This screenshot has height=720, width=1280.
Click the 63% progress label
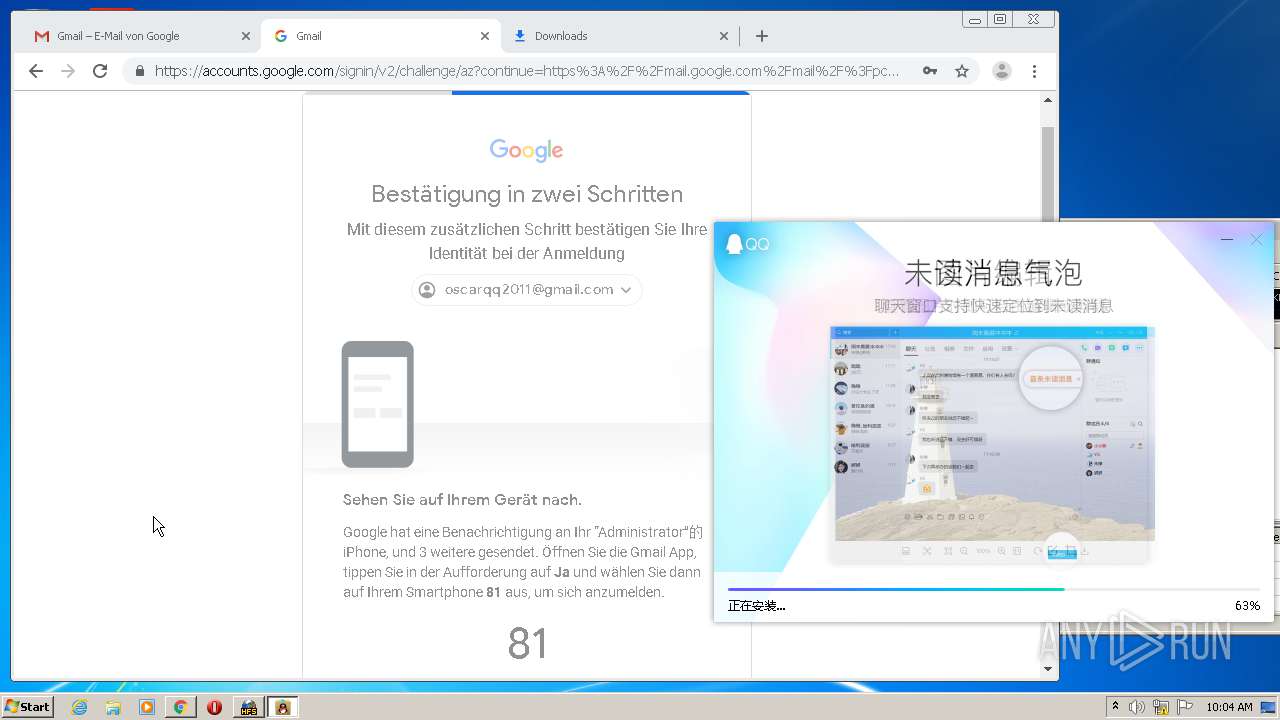pyautogui.click(x=1247, y=606)
